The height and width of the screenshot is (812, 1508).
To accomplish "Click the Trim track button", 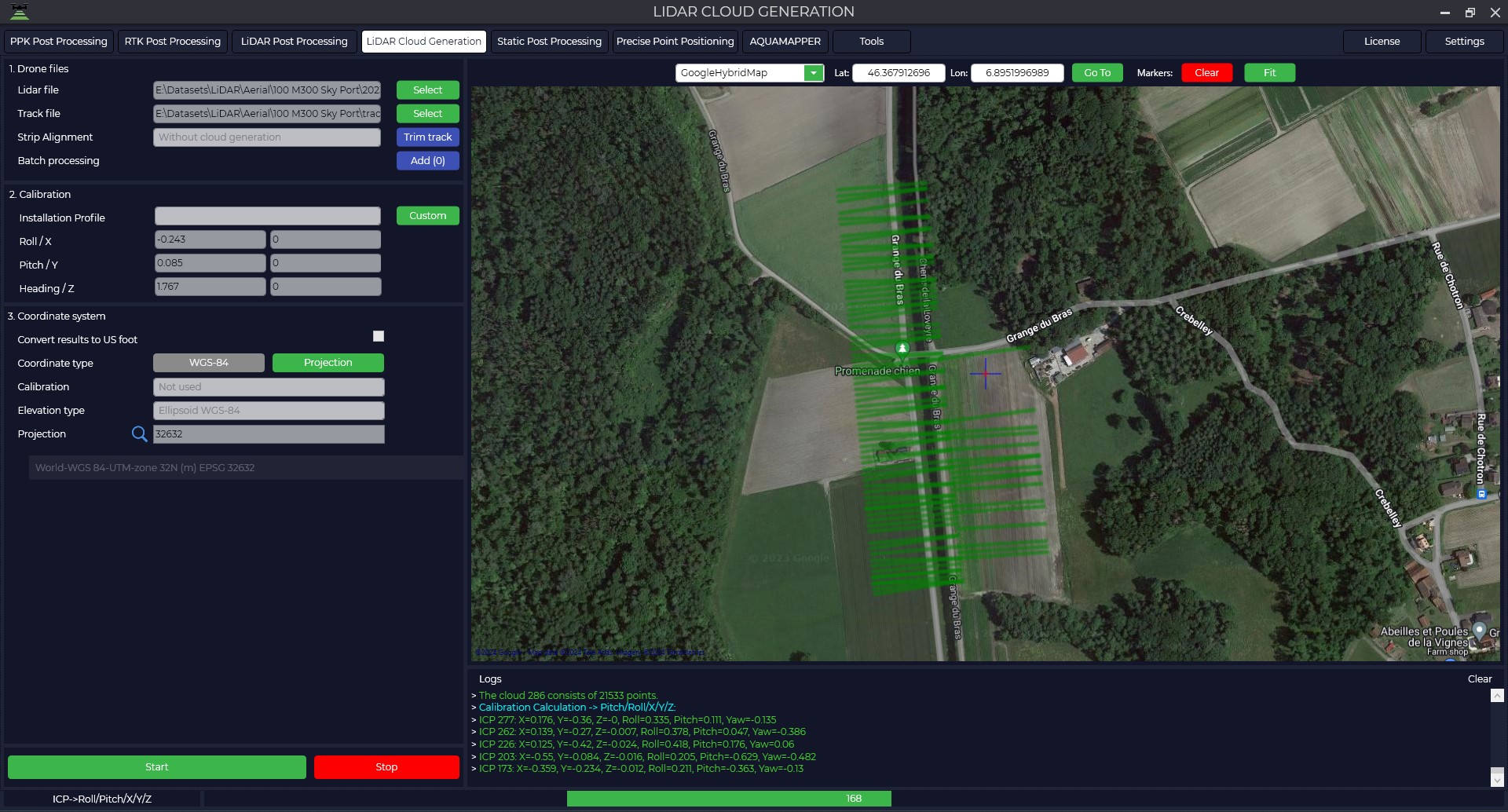I will [428, 137].
